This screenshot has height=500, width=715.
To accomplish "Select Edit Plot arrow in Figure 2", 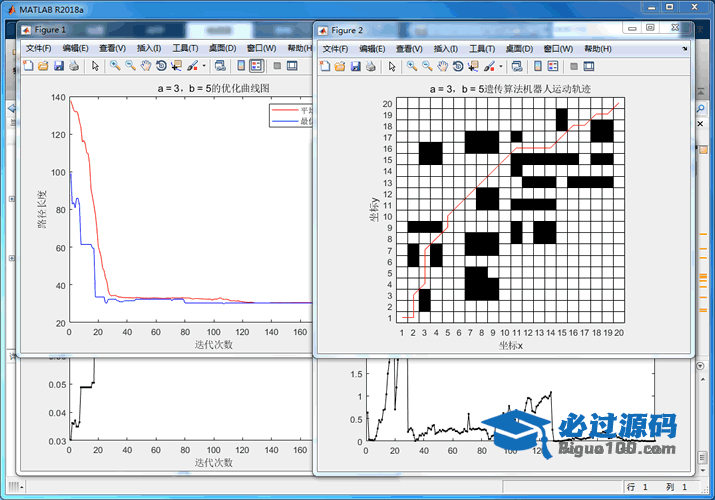I will [392, 67].
